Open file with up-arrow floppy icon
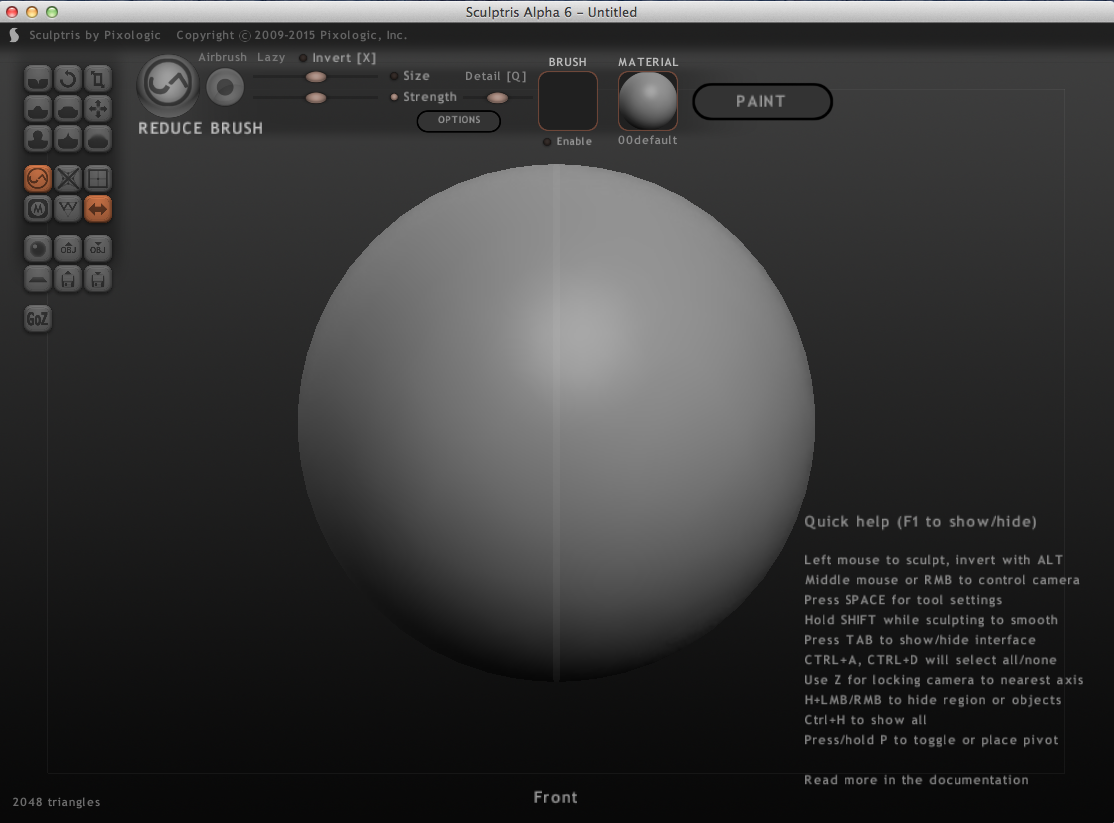The height and width of the screenshot is (823, 1114). coord(68,279)
